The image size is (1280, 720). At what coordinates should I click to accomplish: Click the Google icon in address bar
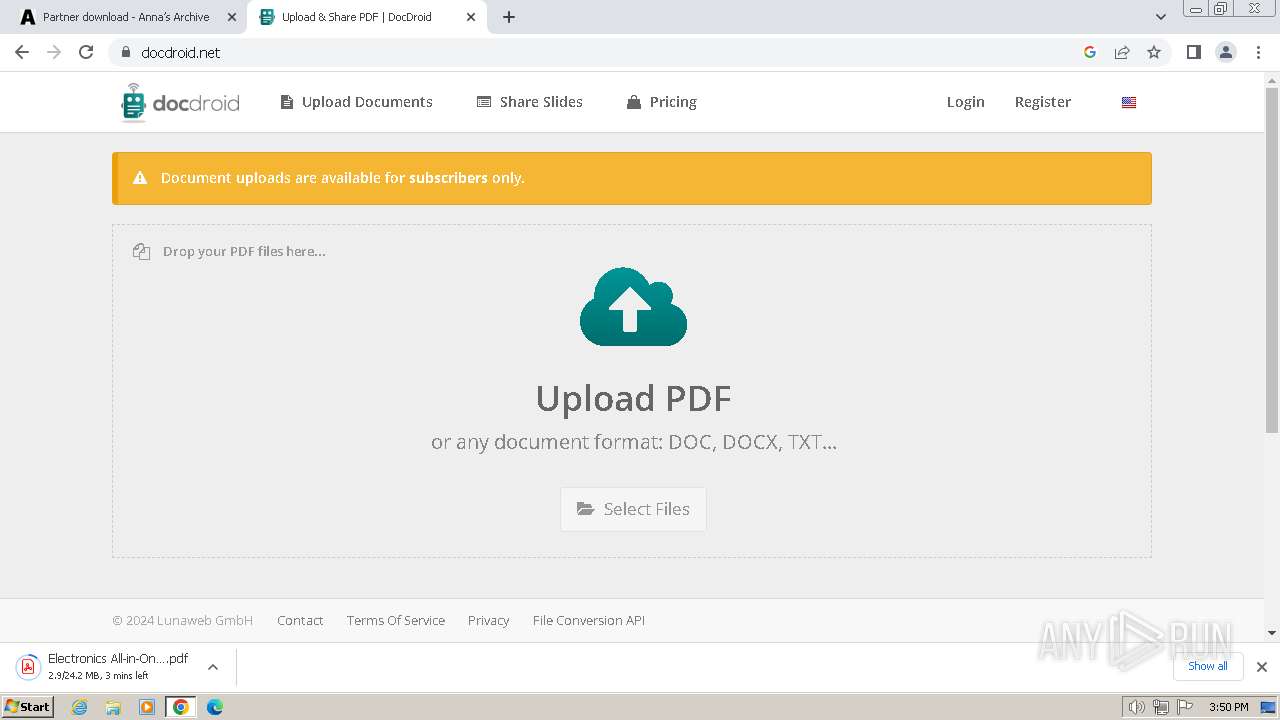(x=1090, y=52)
